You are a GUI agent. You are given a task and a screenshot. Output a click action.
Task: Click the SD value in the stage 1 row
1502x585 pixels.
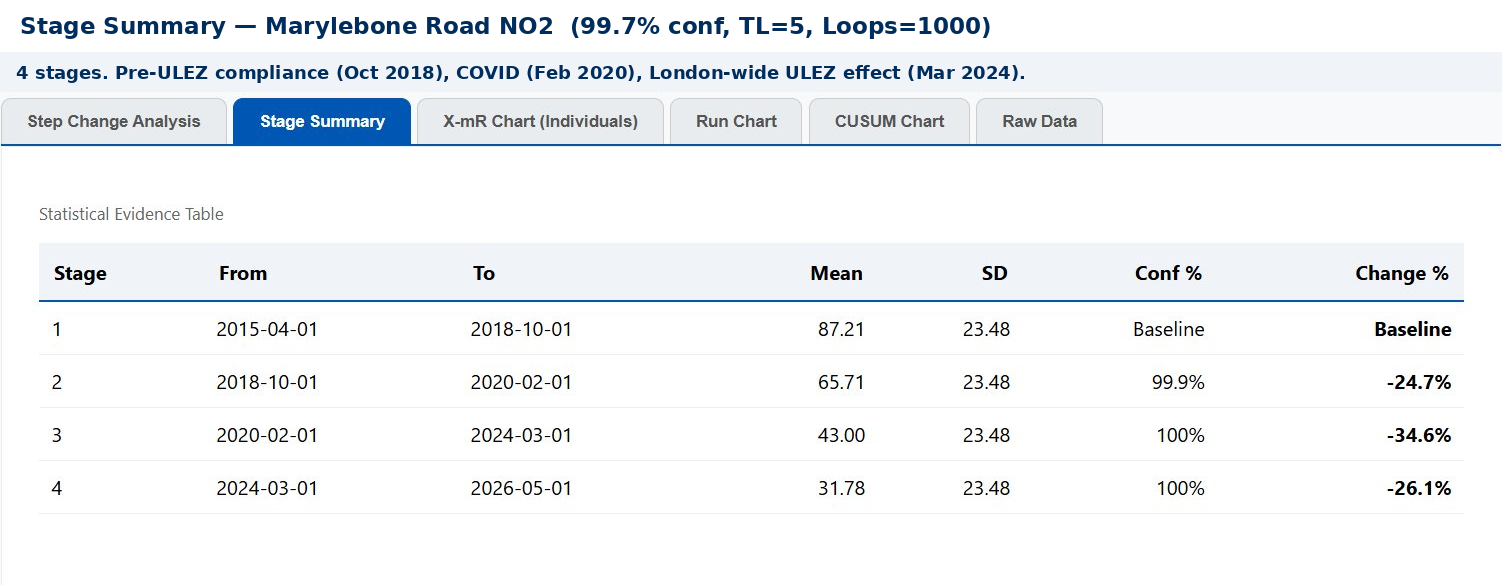click(x=986, y=329)
